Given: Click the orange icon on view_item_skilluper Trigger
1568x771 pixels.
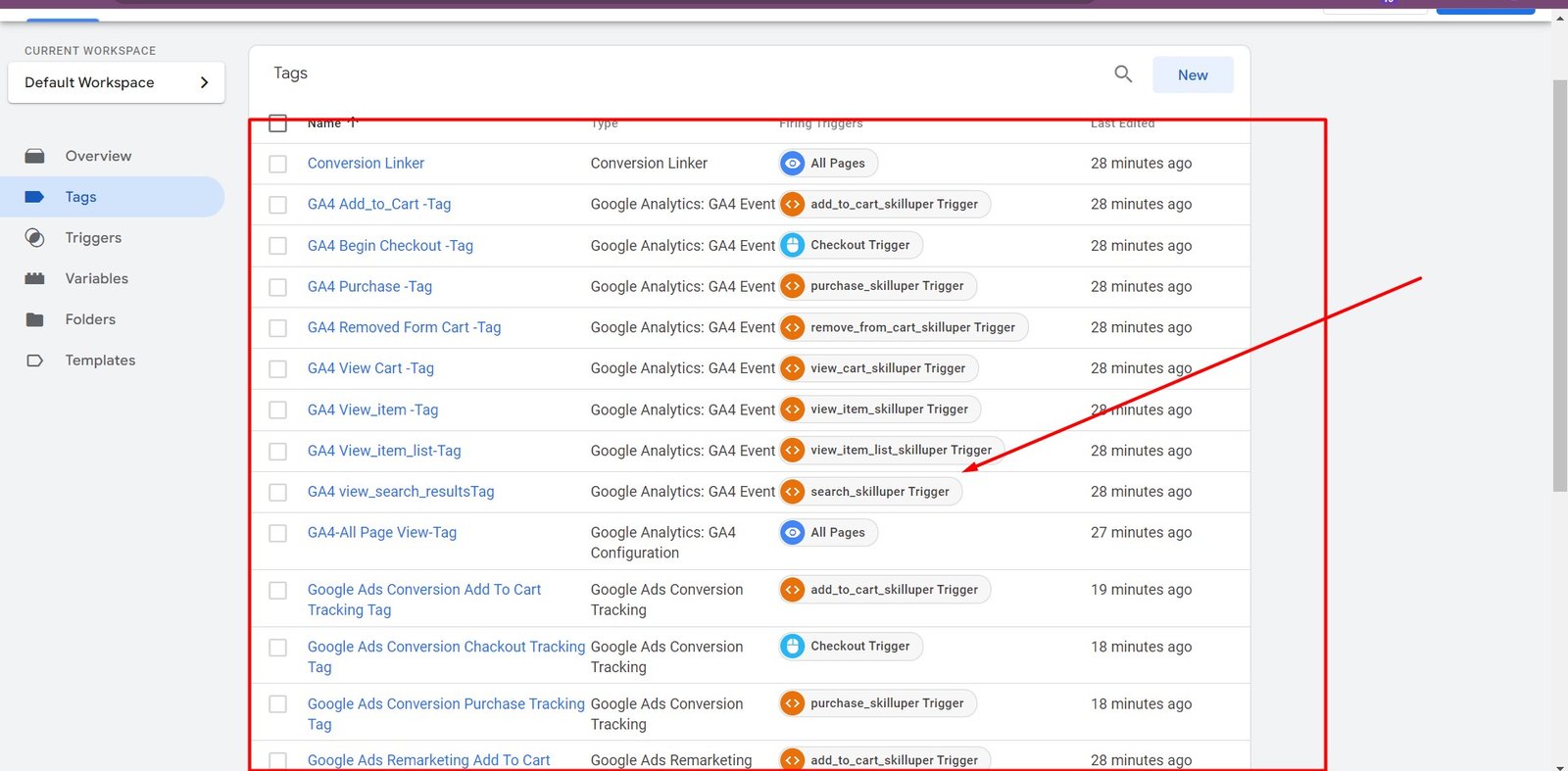Looking at the screenshot, I should click(x=793, y=410).
